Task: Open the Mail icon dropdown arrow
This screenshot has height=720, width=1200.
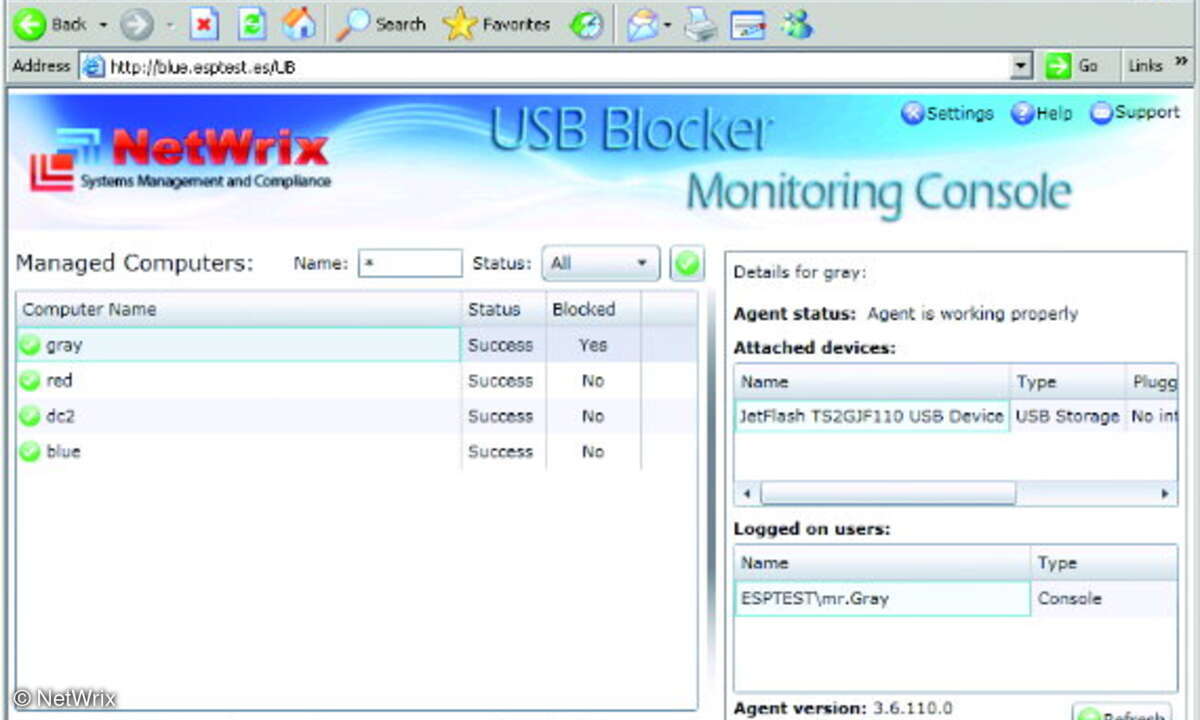Action: pos(667,25)
